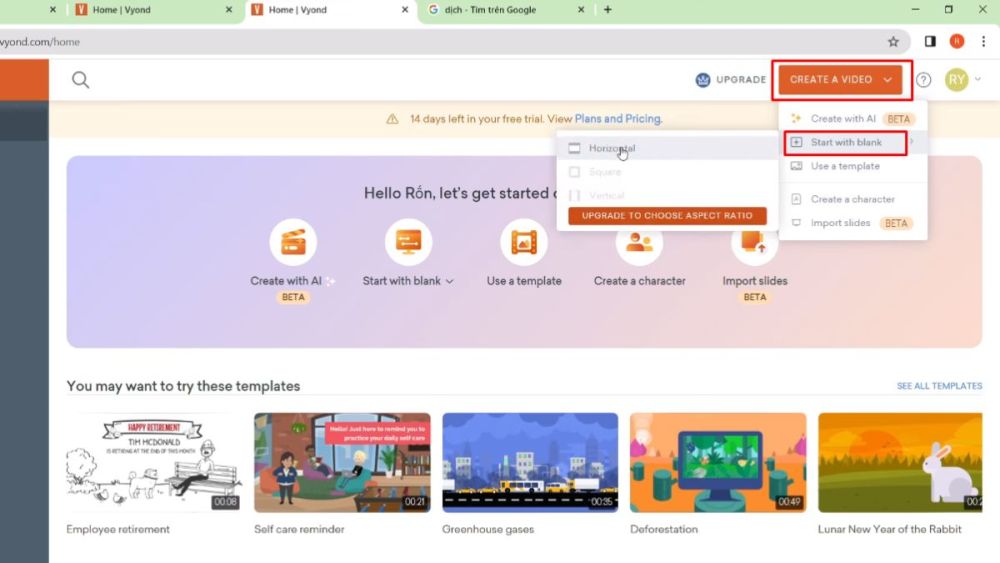Click the Create with AI clapperboard icon

293,242
